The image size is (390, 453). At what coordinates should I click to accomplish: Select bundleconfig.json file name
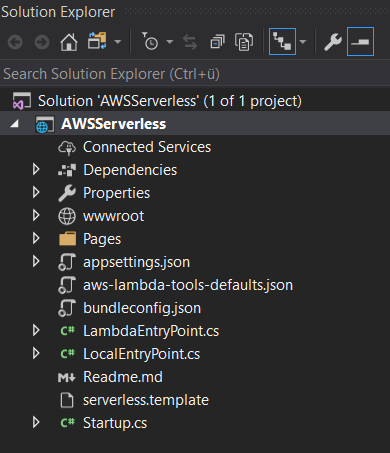coord(142,308)
